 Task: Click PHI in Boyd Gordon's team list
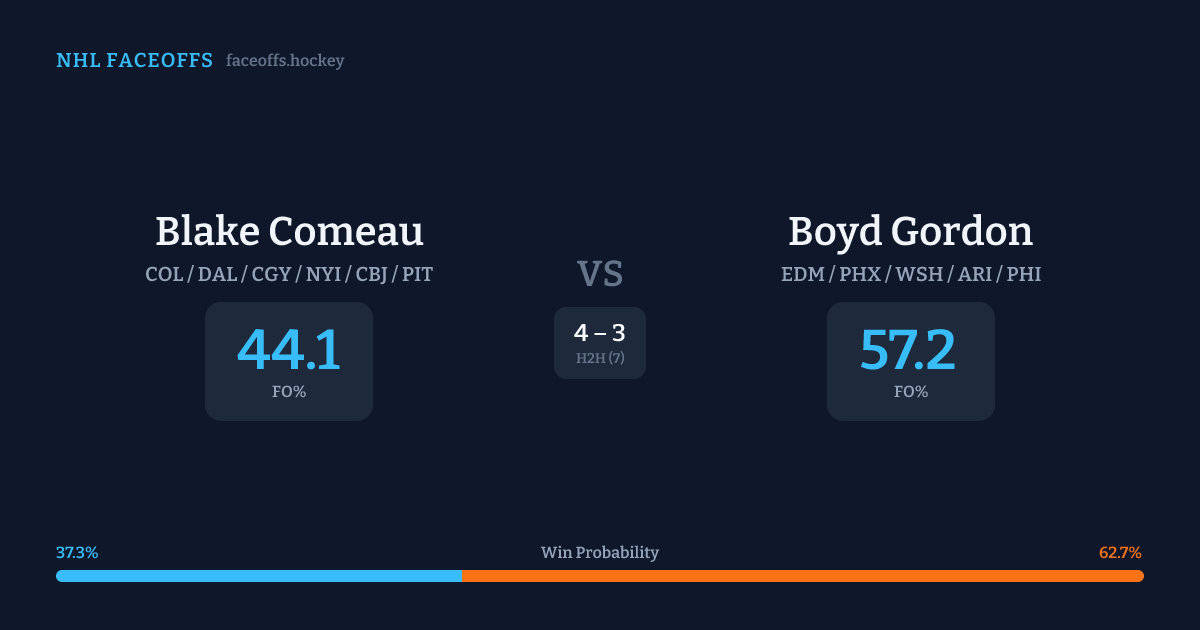[x=1024, y=274]
